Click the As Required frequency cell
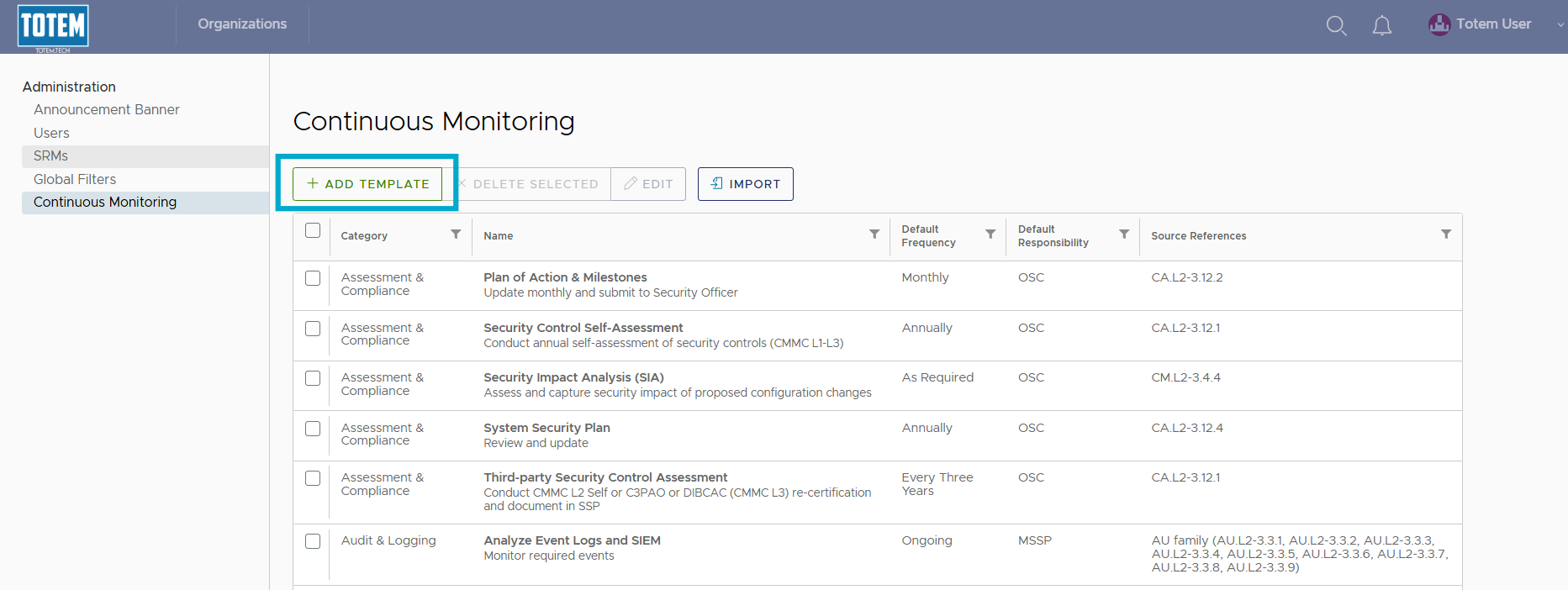The image size is (1568, 590). [x=937, y=377]
